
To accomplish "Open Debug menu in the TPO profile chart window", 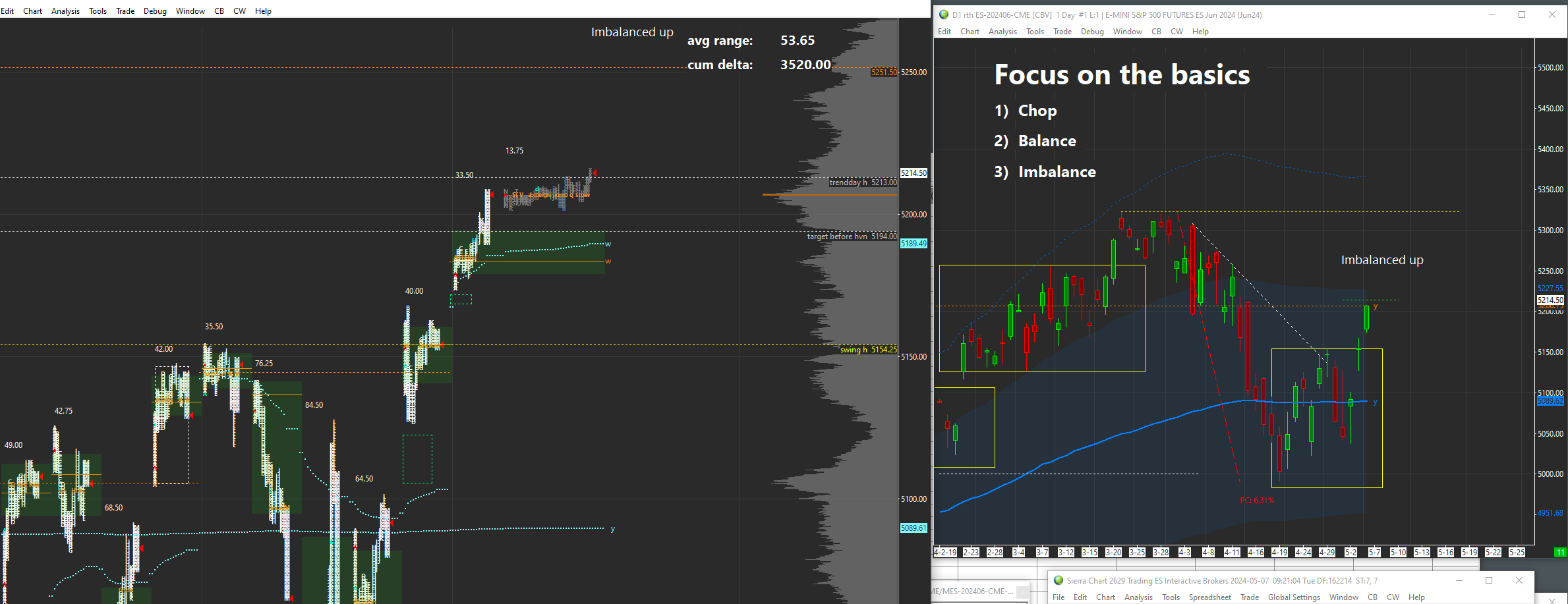I will (156, 11).
